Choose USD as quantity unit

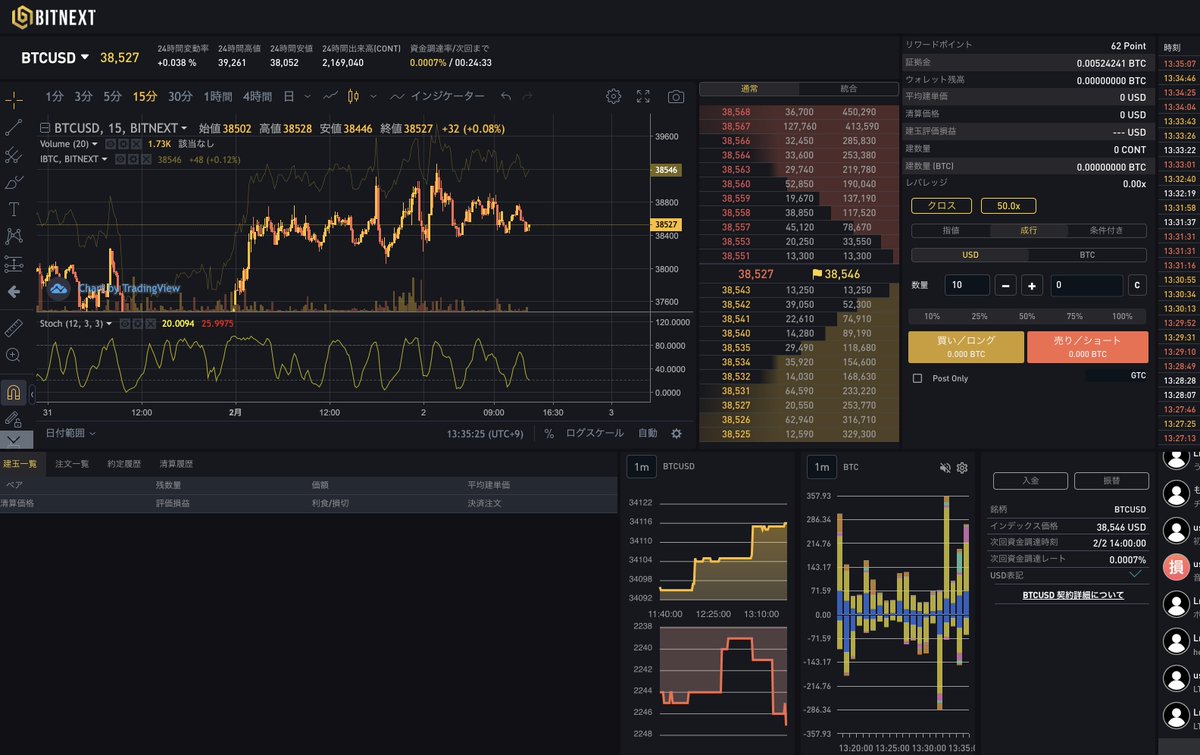point(970,255)
